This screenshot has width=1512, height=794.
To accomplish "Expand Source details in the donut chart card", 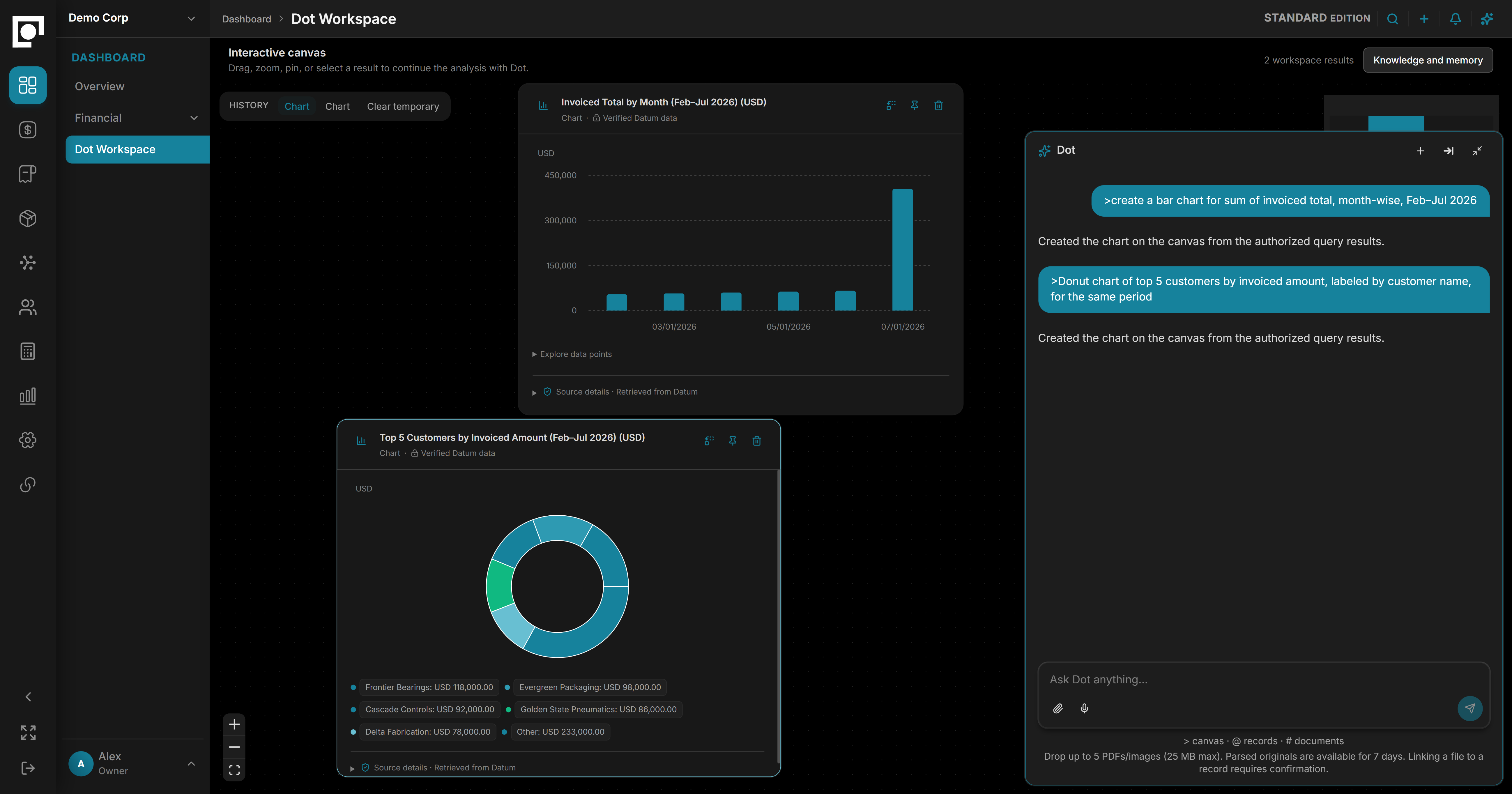I will coord(433,768).
